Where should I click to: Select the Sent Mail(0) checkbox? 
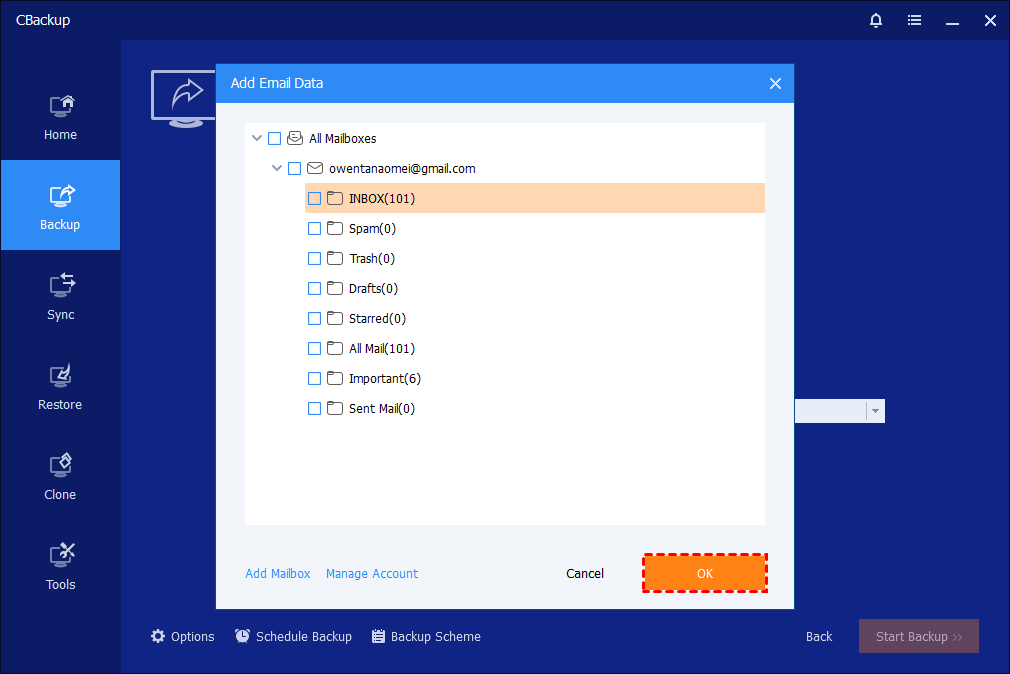[314, 409]
